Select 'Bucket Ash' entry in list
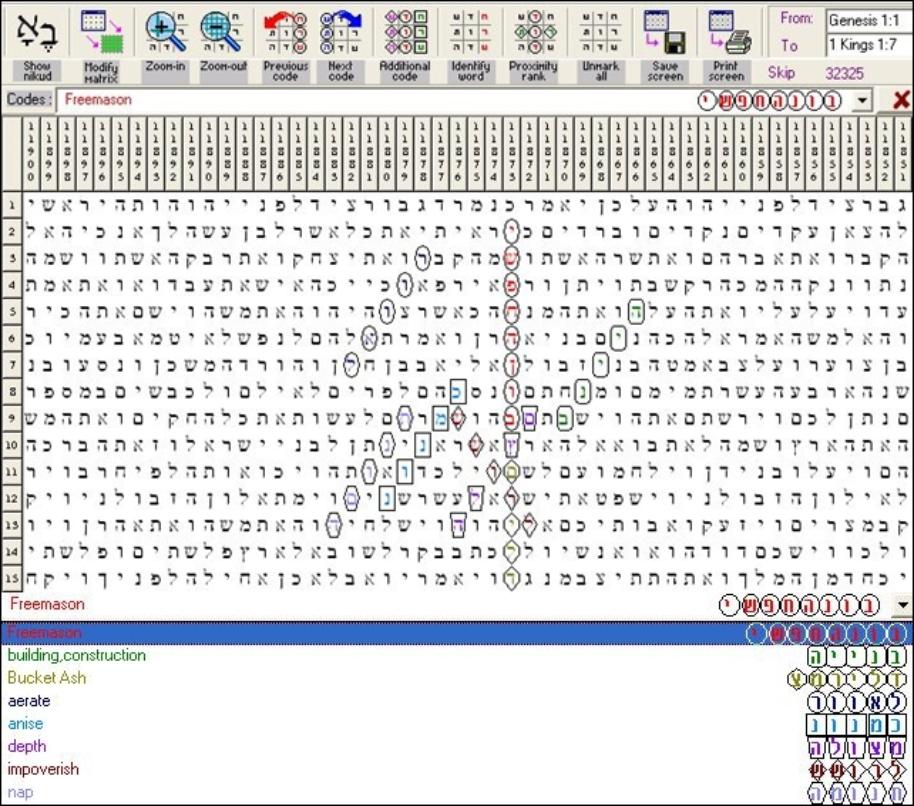Screen dimensions: 914x806 47,678
